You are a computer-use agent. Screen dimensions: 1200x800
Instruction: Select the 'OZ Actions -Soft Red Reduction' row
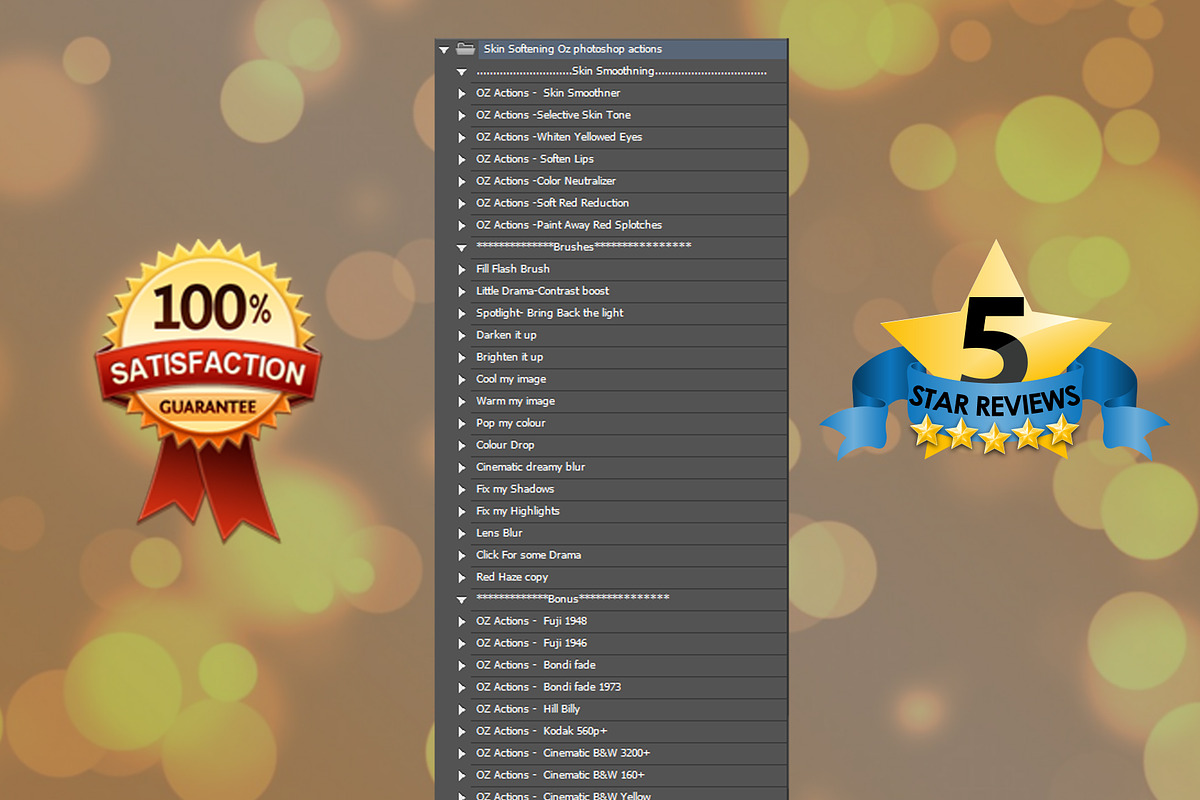tap(629, 203)
